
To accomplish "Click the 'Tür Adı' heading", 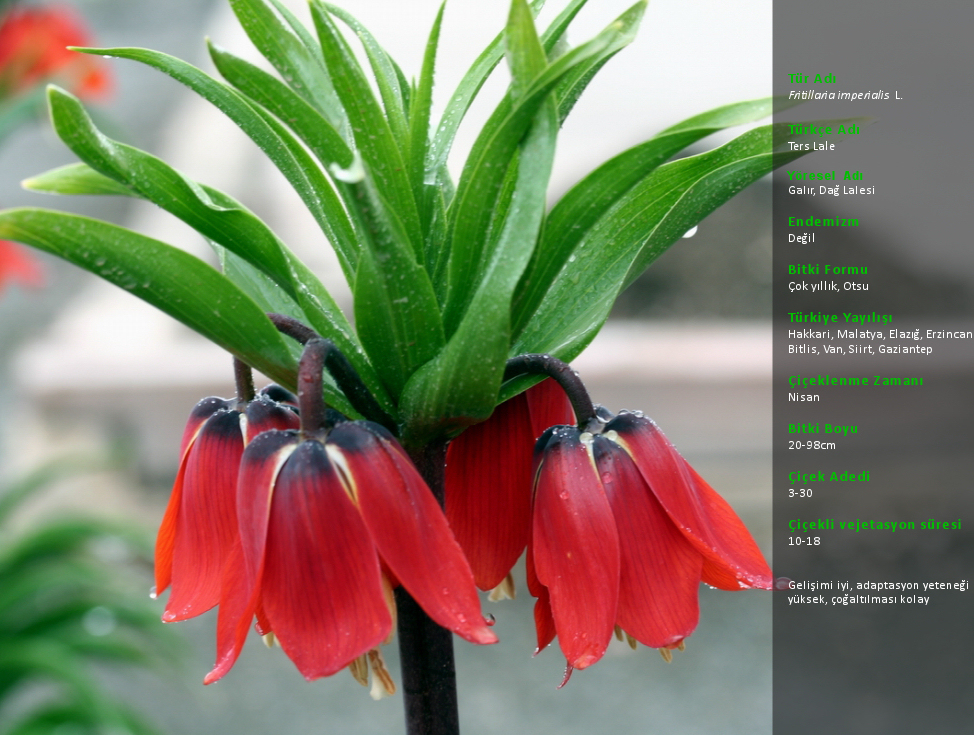I will pos(812,79).
